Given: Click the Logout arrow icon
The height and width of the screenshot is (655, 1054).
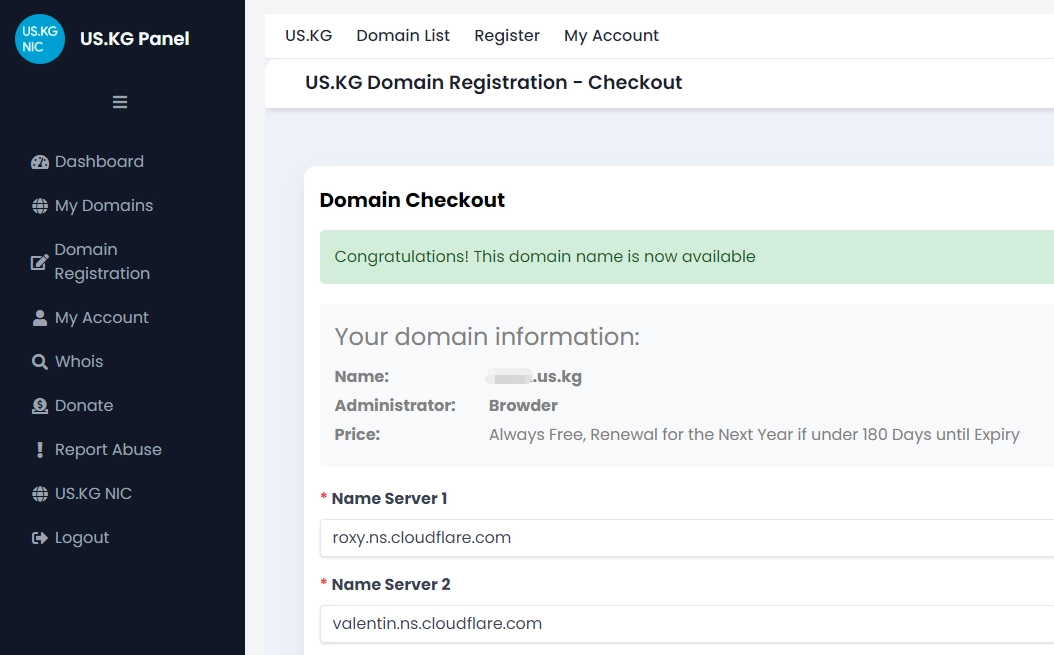Looking at the screenshot, I should [40, 538].
